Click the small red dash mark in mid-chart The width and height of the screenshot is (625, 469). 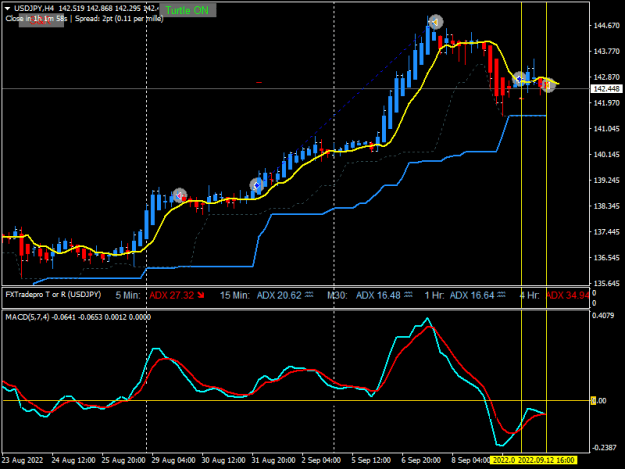click(x=259, y=82)
